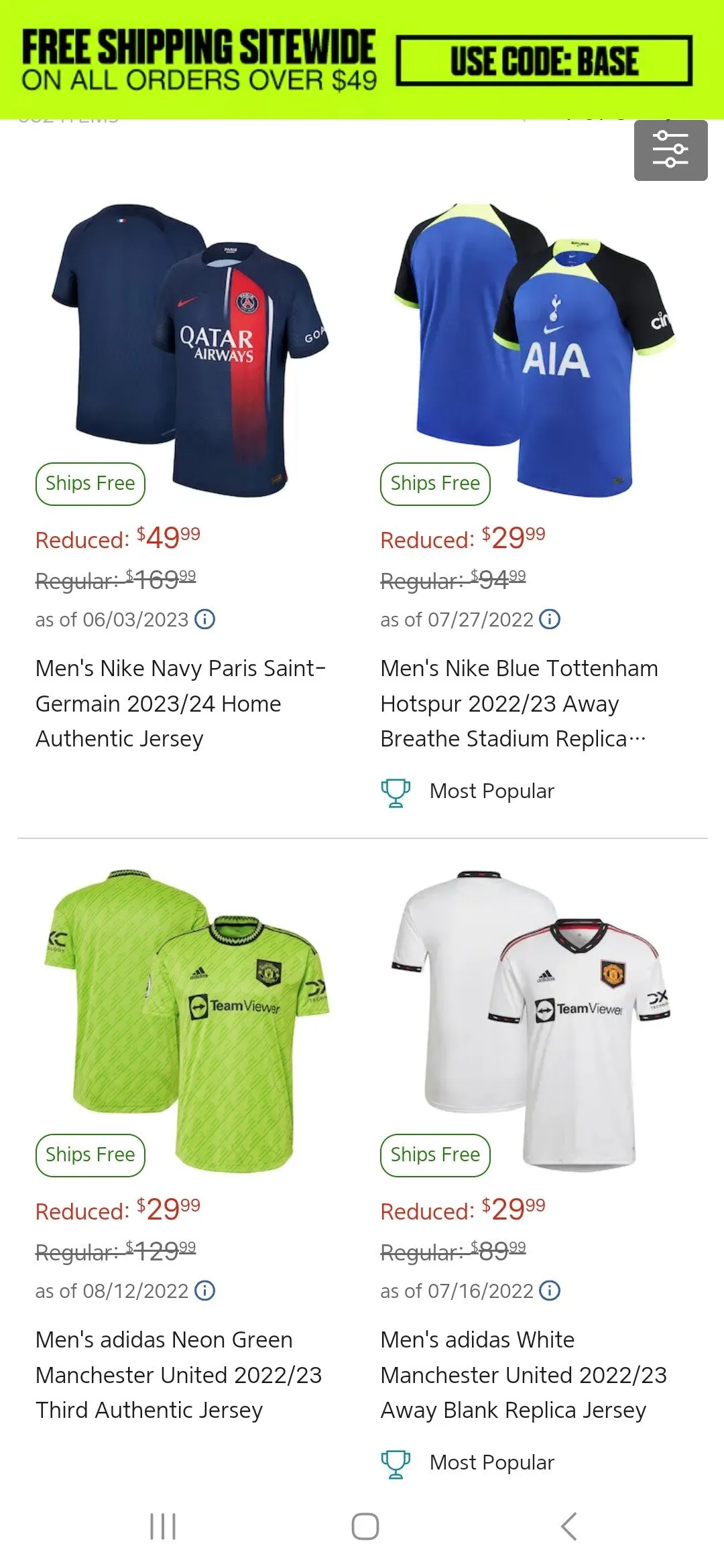Tap info icon beside 07/16/2022 date
Viewport: 724px width, 1568px height.
tap(550, 1291)
